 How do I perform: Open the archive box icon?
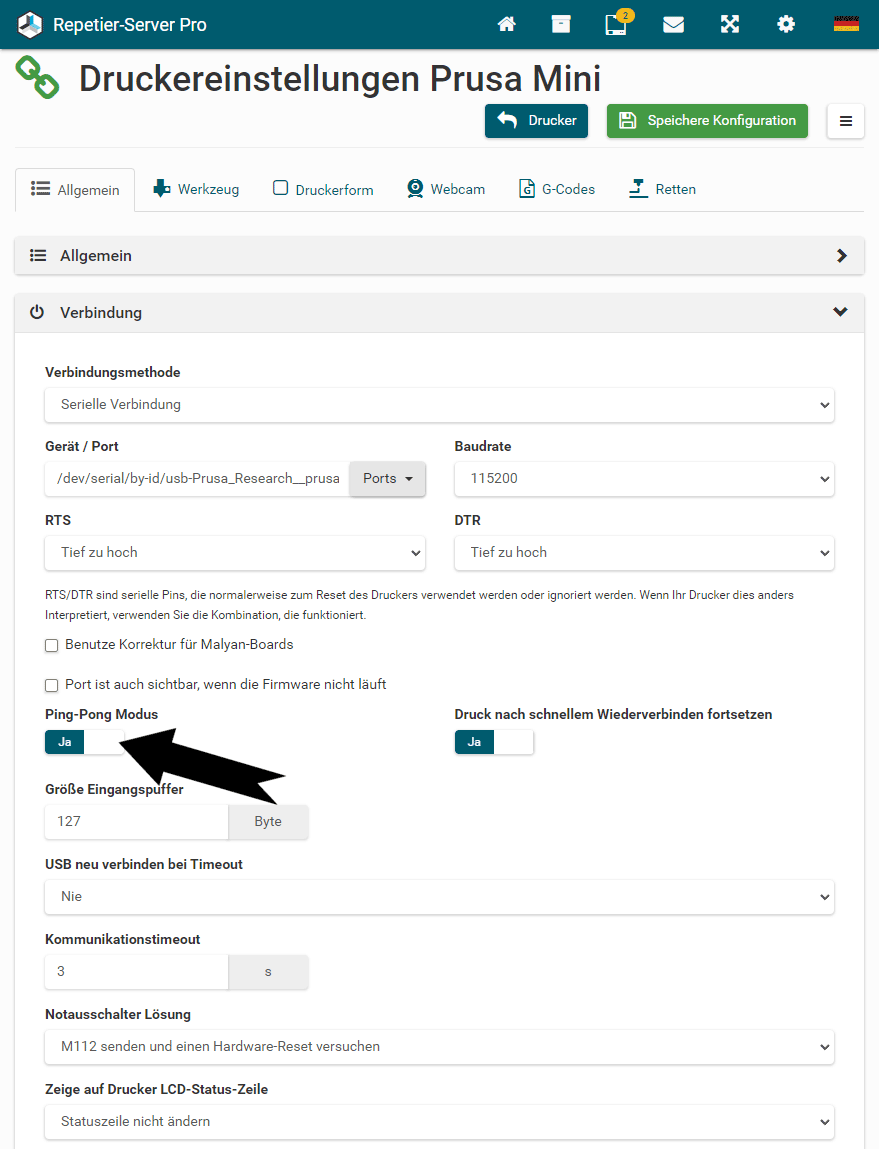(x=561, y=24)
